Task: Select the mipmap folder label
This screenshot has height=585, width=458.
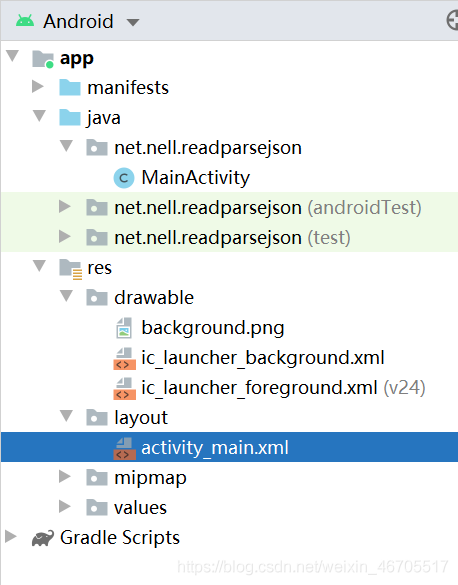Action: 150,478
